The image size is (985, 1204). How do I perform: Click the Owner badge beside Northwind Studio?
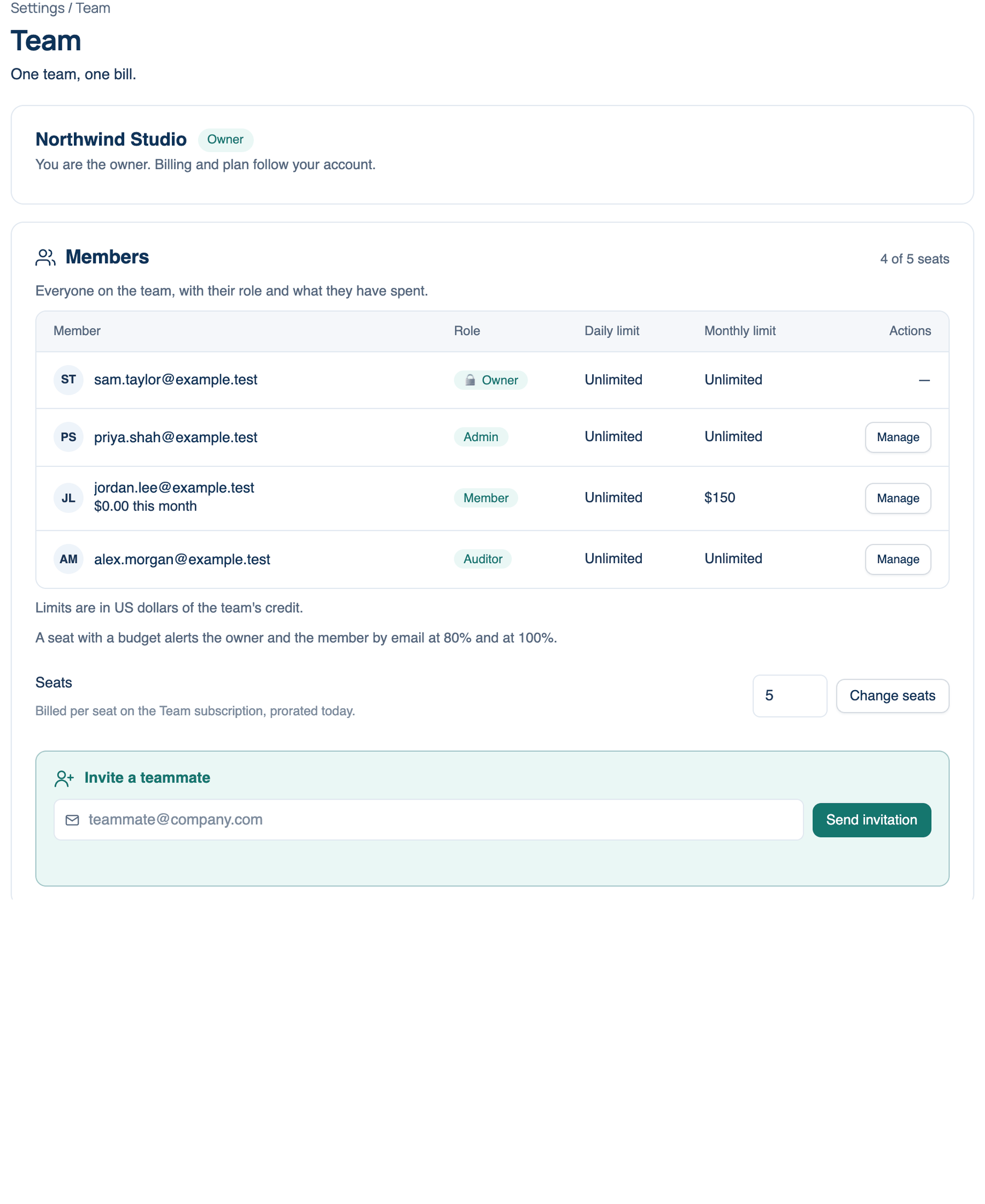(x=225, y=140)
